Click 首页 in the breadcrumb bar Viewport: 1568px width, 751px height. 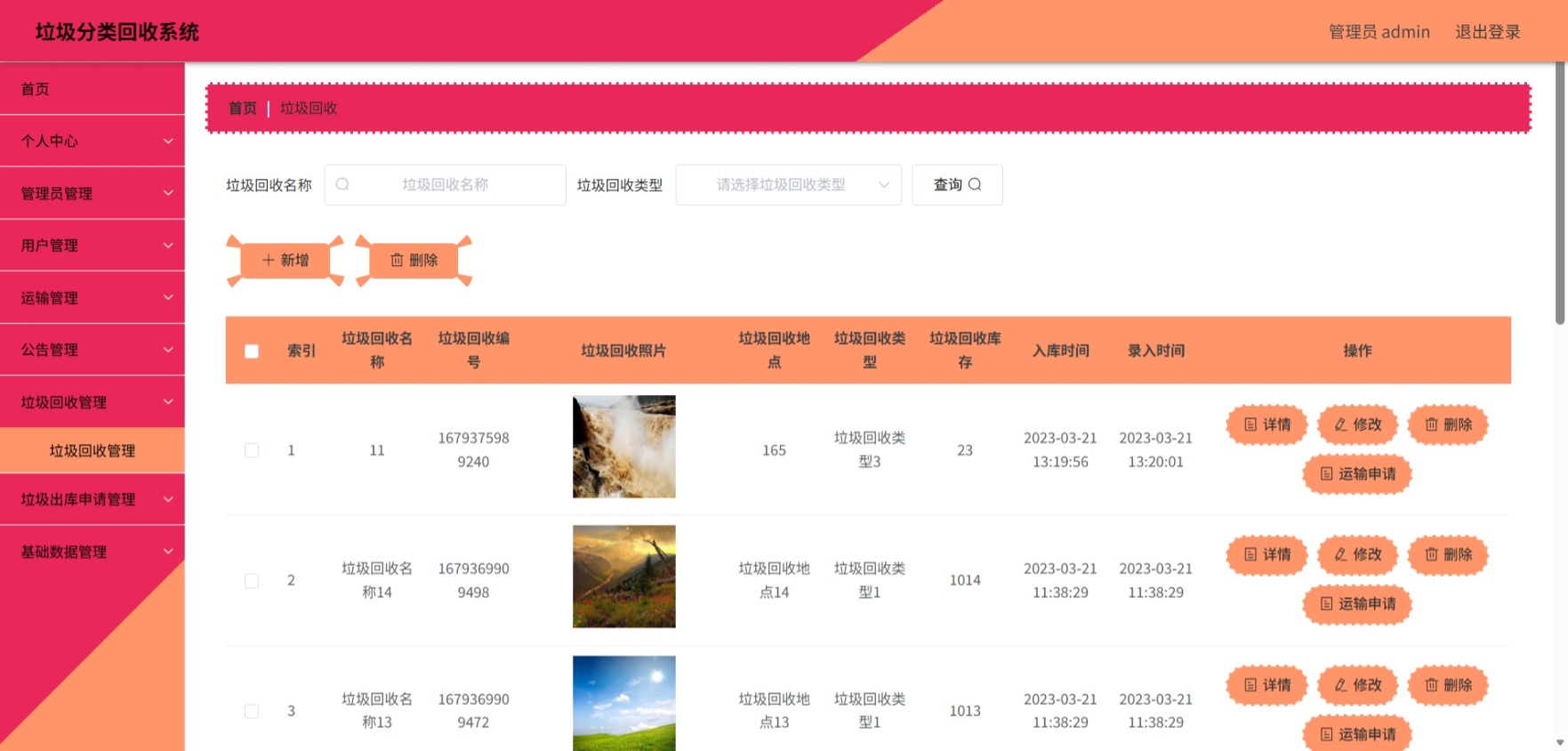click(x=242, y=109)
